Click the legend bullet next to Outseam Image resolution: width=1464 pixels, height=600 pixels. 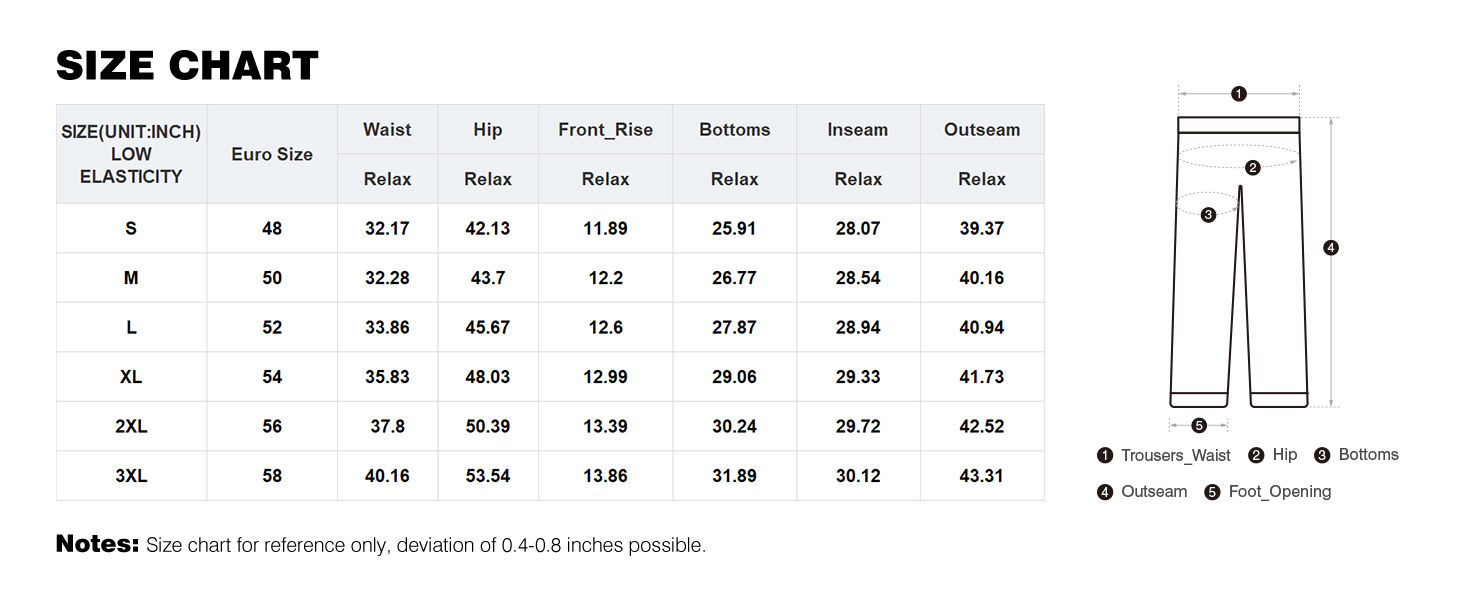point(1105,492)
